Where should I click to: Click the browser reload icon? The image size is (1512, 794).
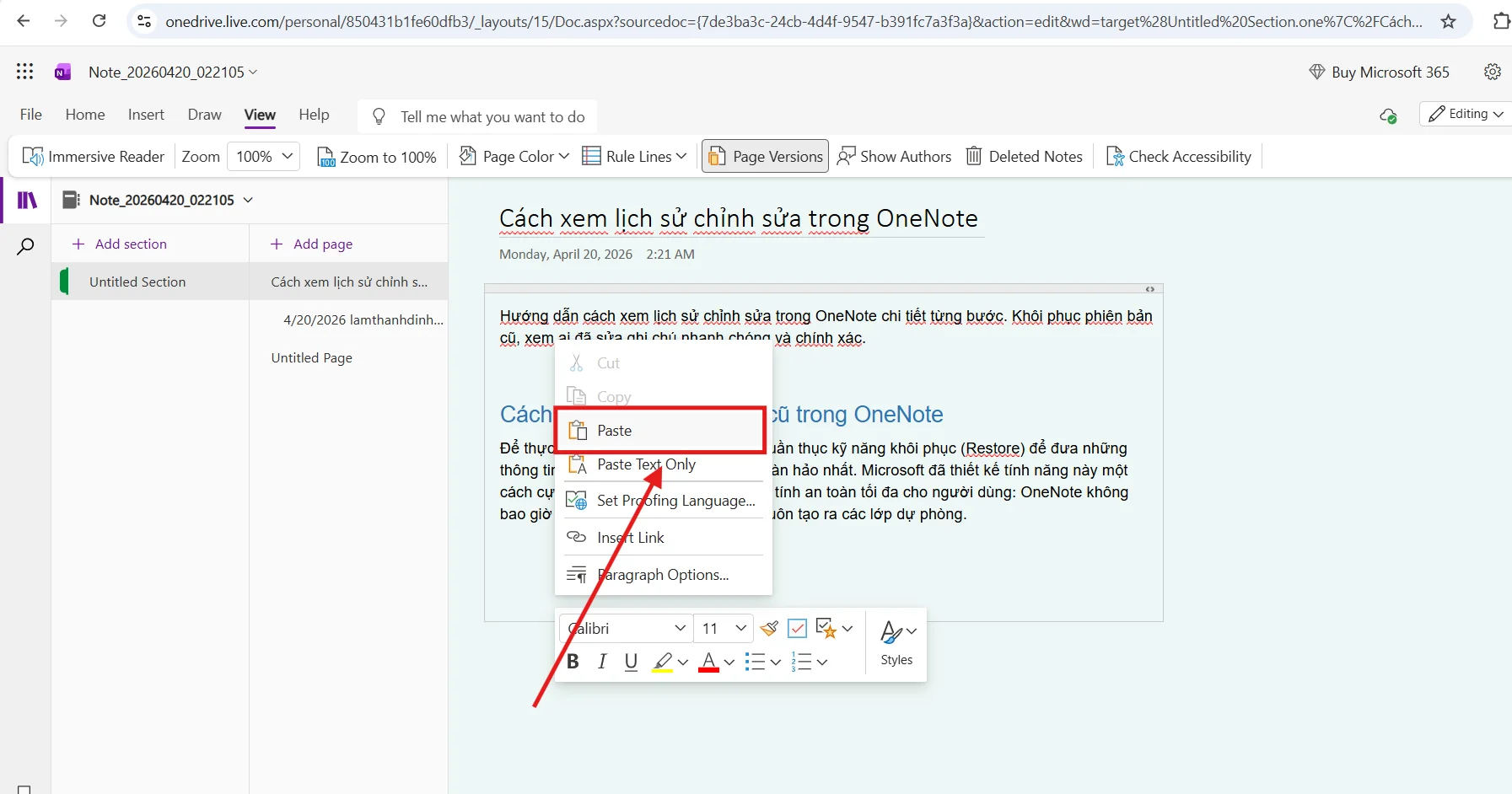[x=100, y=21]
